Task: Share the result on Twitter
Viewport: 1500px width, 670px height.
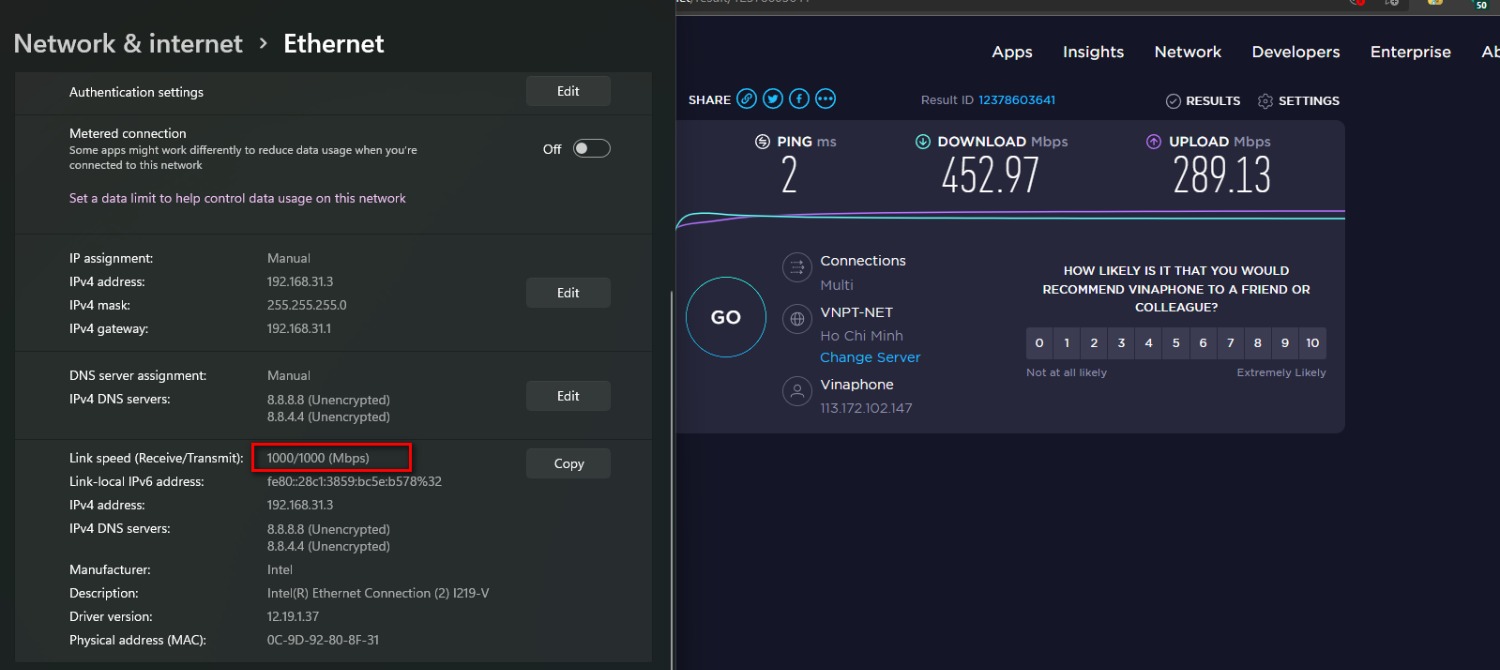Action: [x=772, y=99]
